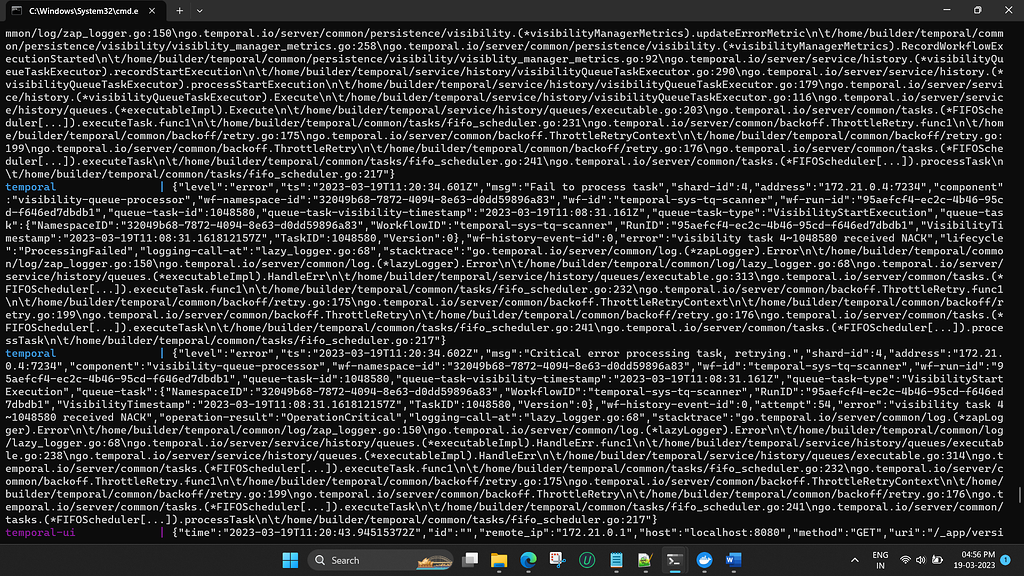Screen dimensions: 1024x576
Task: Open UltraViewer from the taskbar
Action: tap(586, 560)
